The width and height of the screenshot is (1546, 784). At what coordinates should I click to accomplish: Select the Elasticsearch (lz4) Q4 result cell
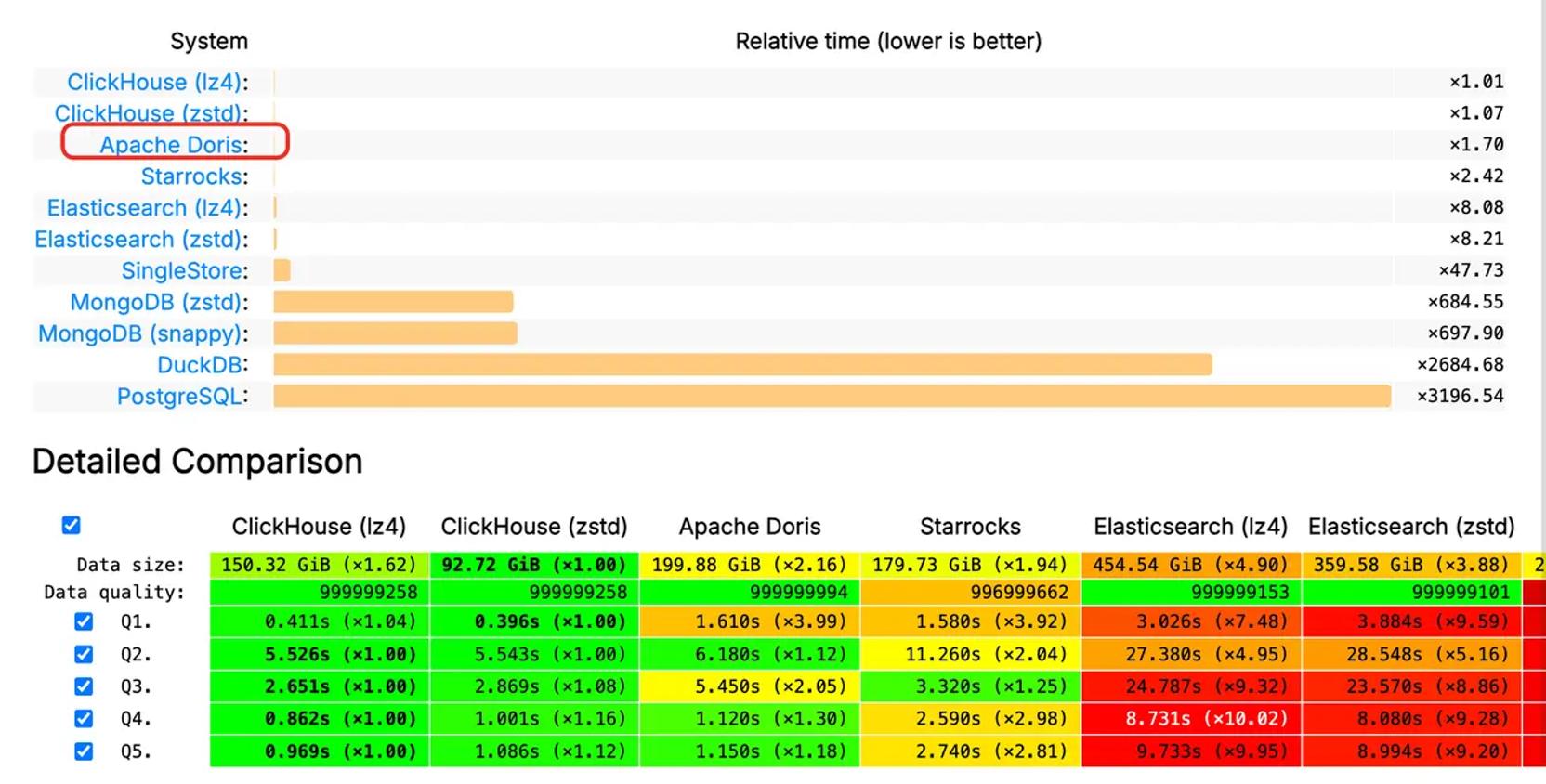[1191, 719]
